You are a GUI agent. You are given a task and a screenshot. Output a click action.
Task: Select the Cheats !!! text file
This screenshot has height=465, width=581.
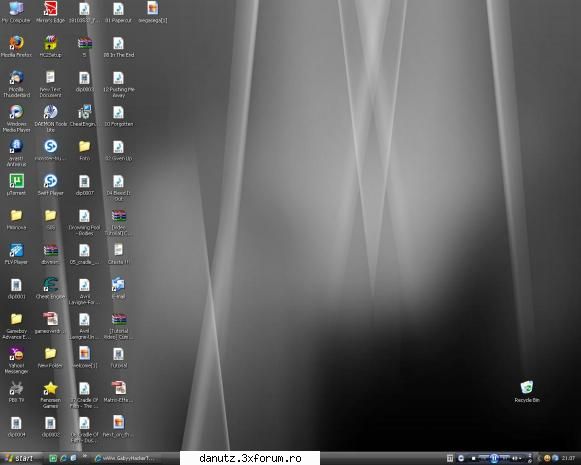pos(118,253)
